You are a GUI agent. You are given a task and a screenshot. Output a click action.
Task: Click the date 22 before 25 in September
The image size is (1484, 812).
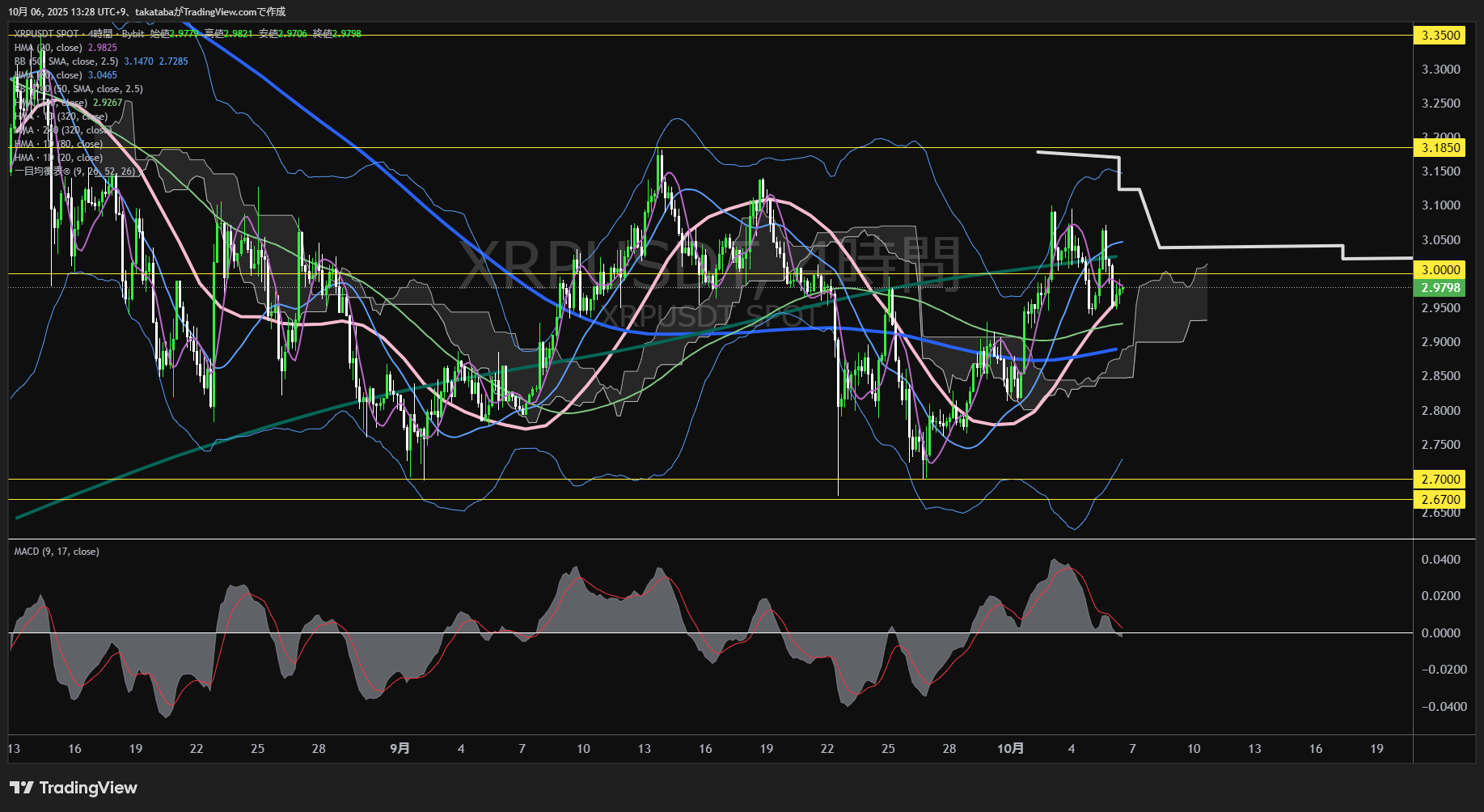[827, 749]
